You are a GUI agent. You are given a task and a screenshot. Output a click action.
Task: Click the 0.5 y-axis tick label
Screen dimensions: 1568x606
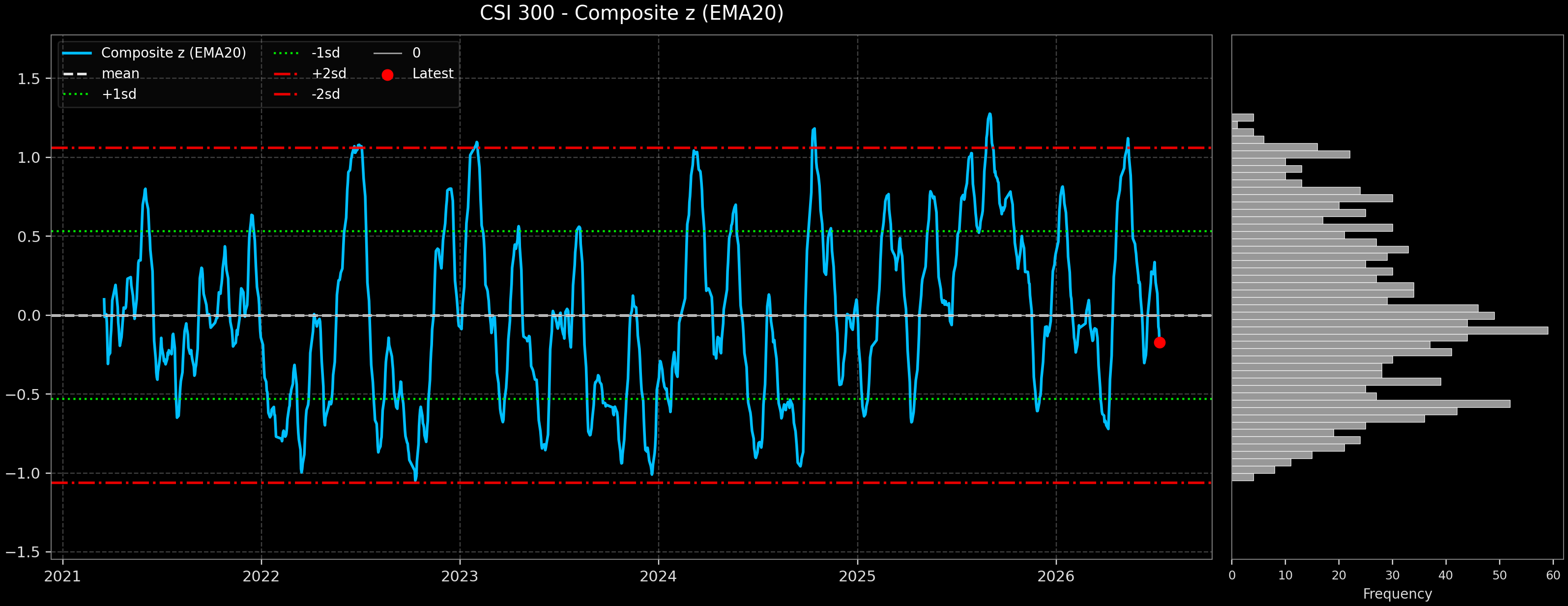point(29,237)
